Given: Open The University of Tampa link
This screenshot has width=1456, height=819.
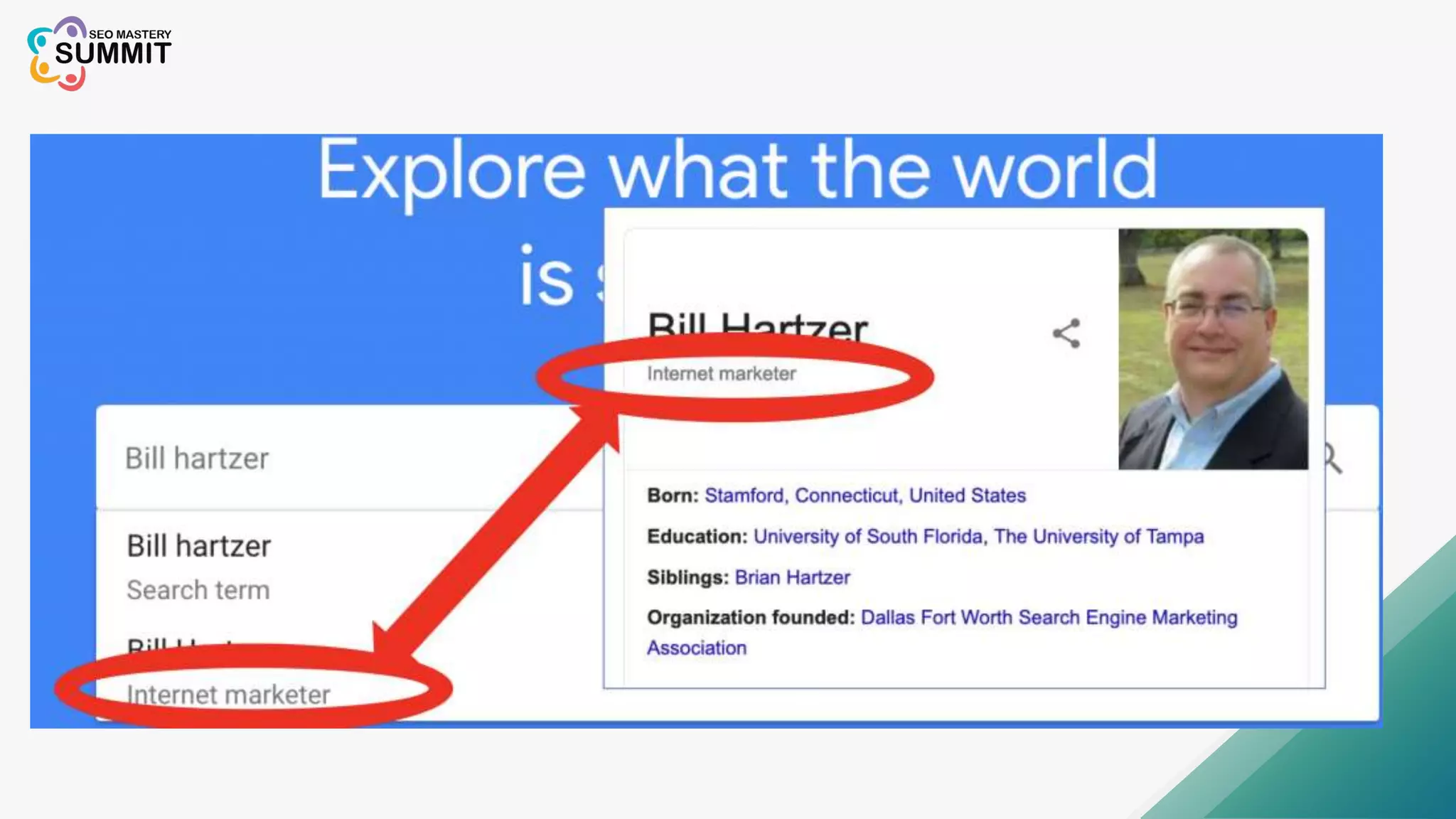Looking at the screenshot, I should [x=1098, y=537].
